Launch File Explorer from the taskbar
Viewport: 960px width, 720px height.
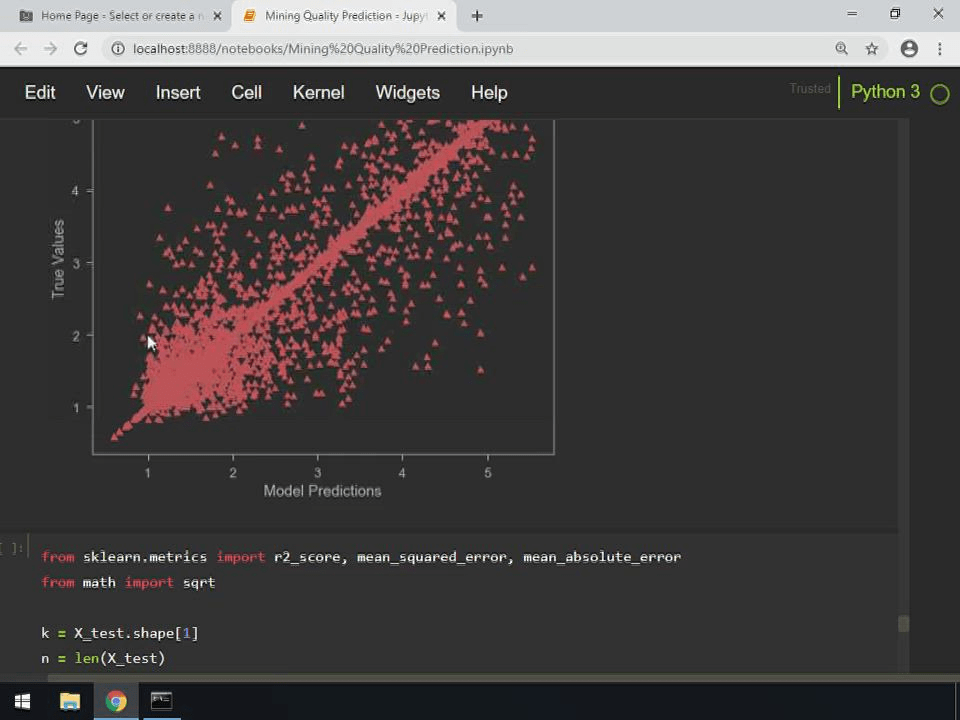tap(69, 701)
